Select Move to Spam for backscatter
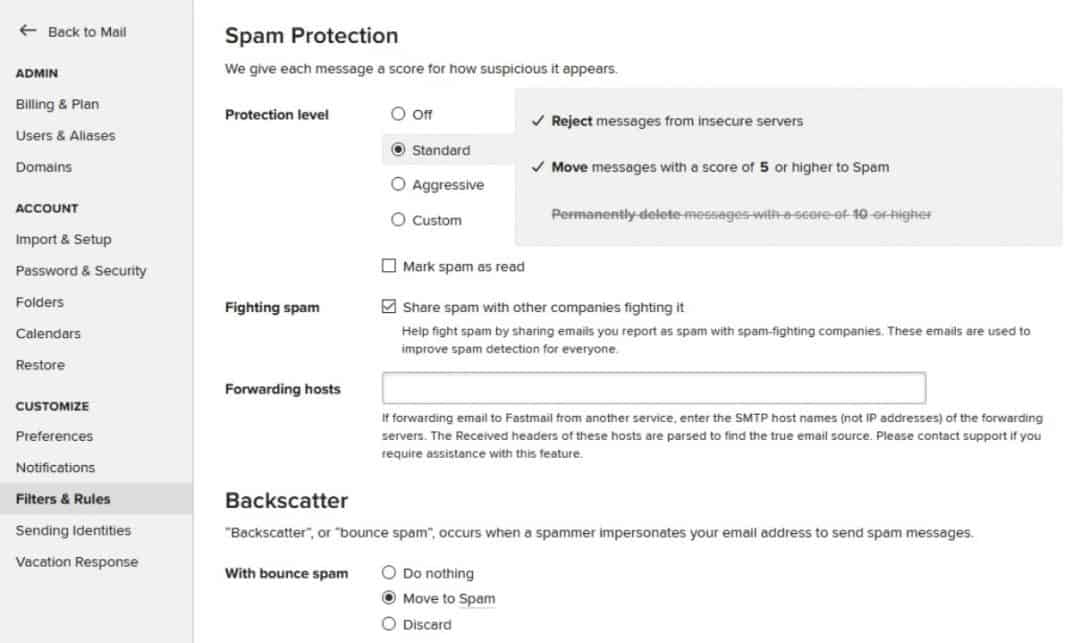Image resolution: width=1073 pixels, height=643 pixels. [x=389, y=598]
